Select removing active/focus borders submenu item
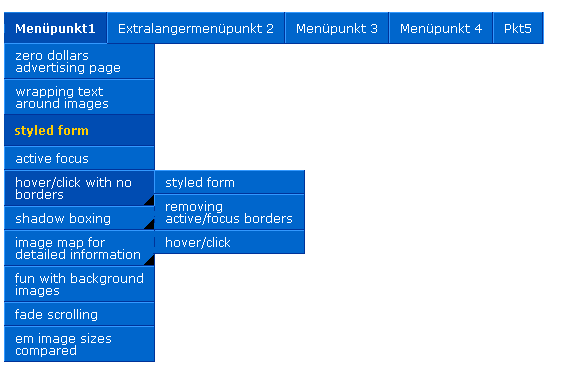Viewport: 564px width, 374px height. (x=229, y=212)
